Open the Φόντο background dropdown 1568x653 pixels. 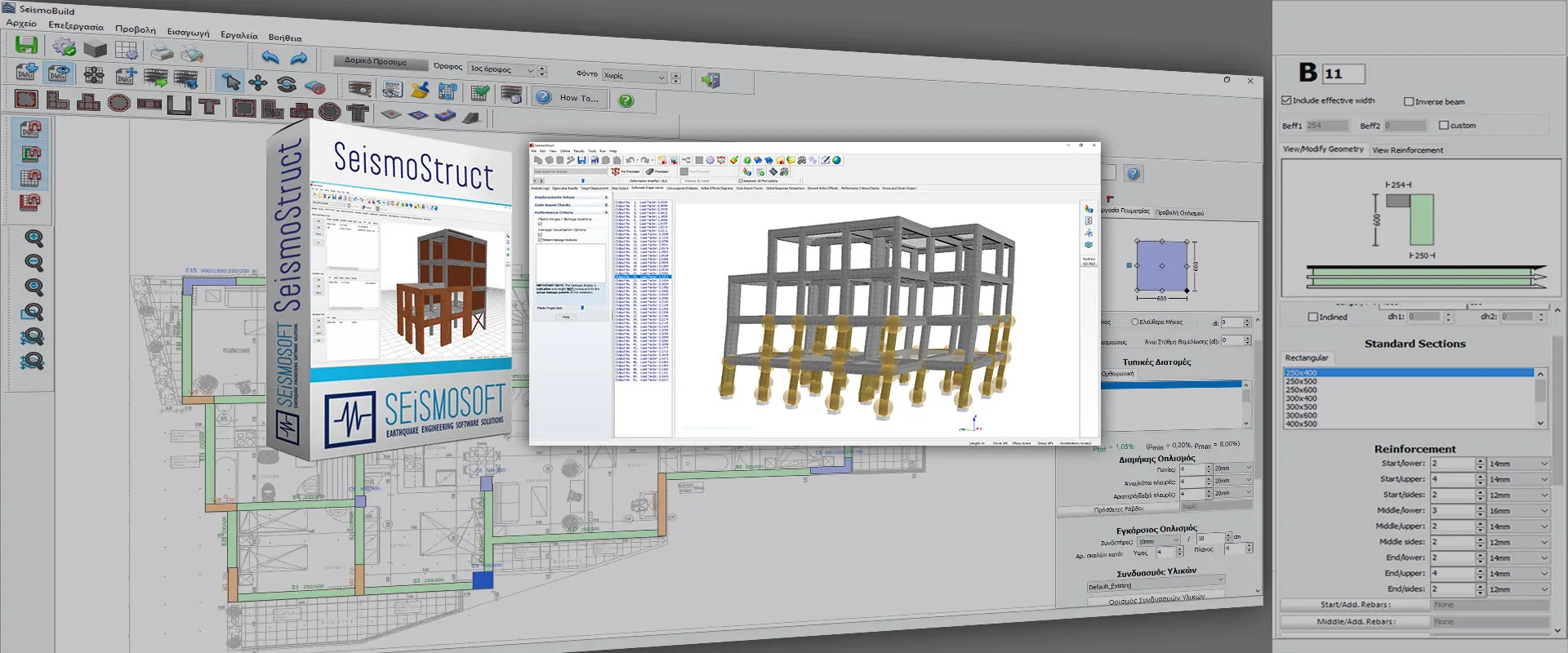(x=635, y=76)
